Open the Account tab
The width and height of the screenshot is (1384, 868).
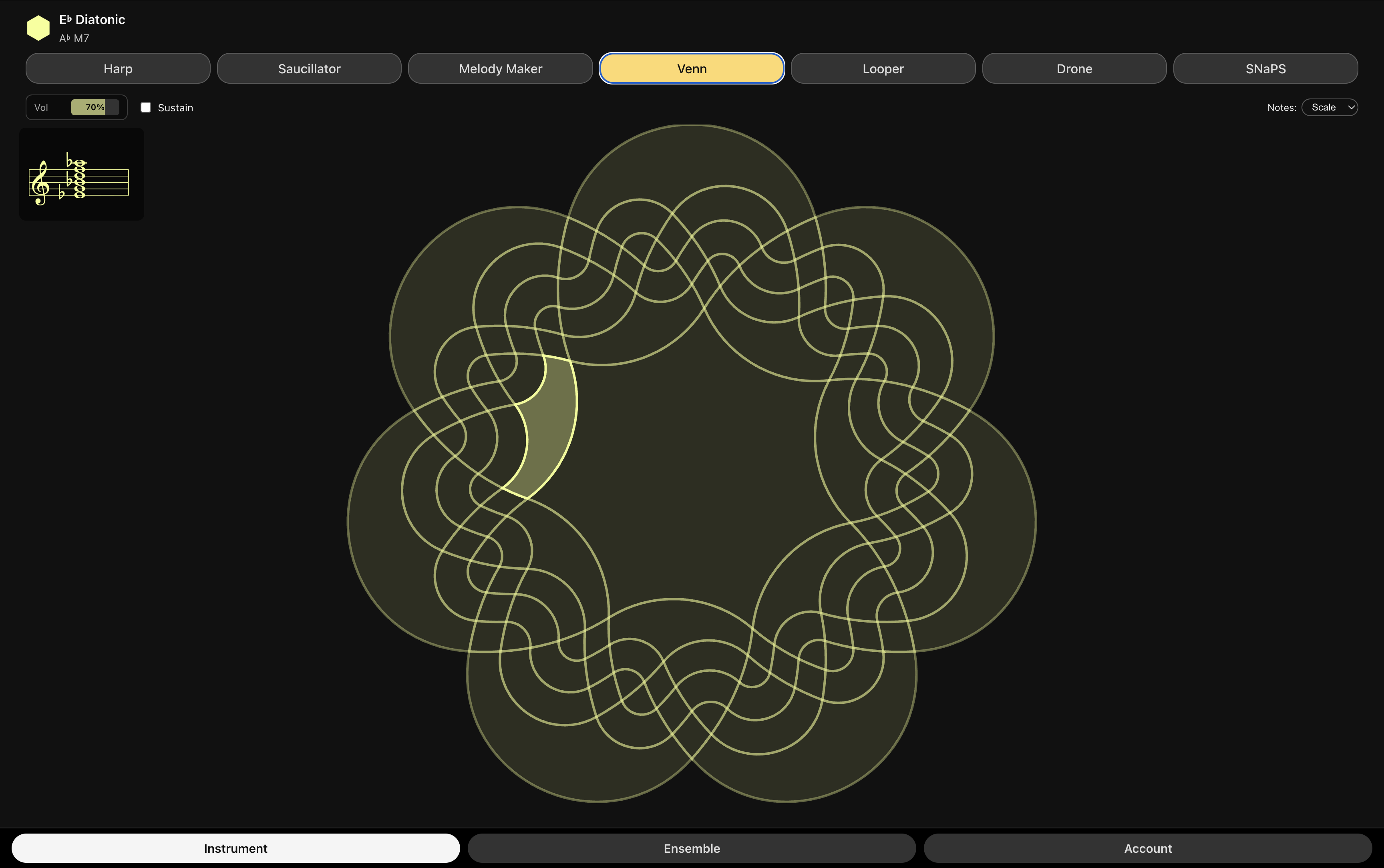pos(1147,848)
